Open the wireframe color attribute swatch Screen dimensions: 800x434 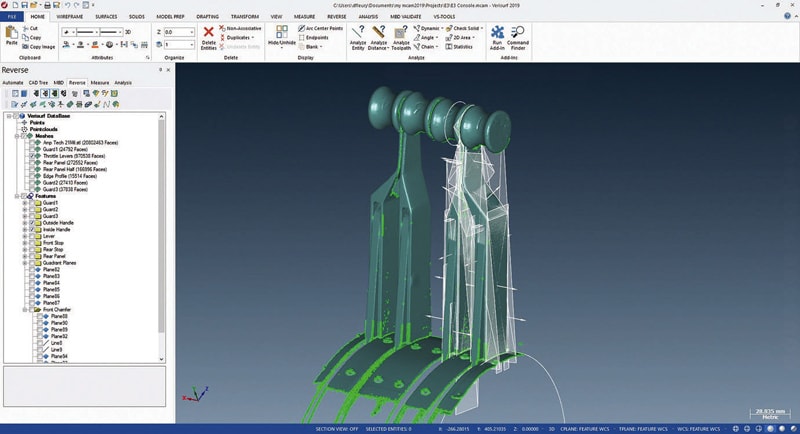coord(67,45)
